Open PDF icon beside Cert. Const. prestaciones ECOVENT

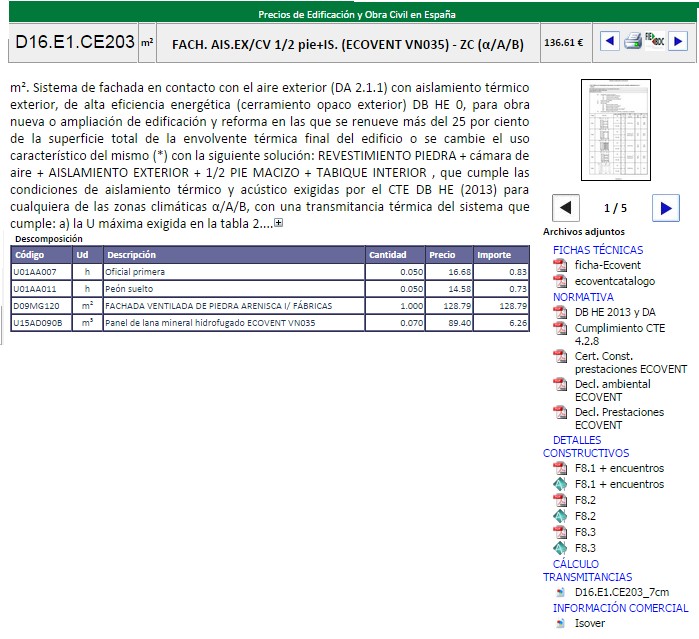(x=560, y=356)
